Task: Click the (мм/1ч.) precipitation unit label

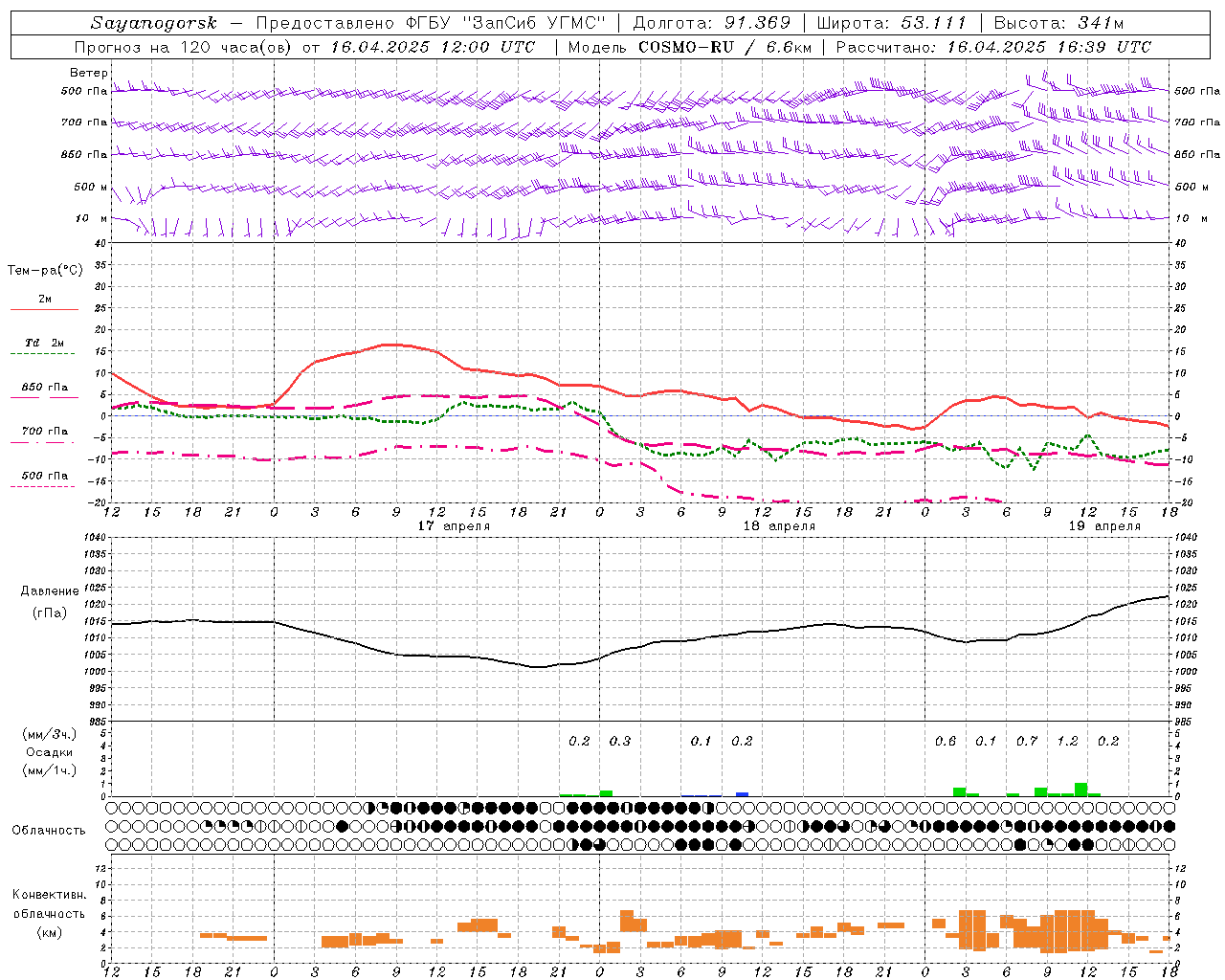Action: [49, 770]
